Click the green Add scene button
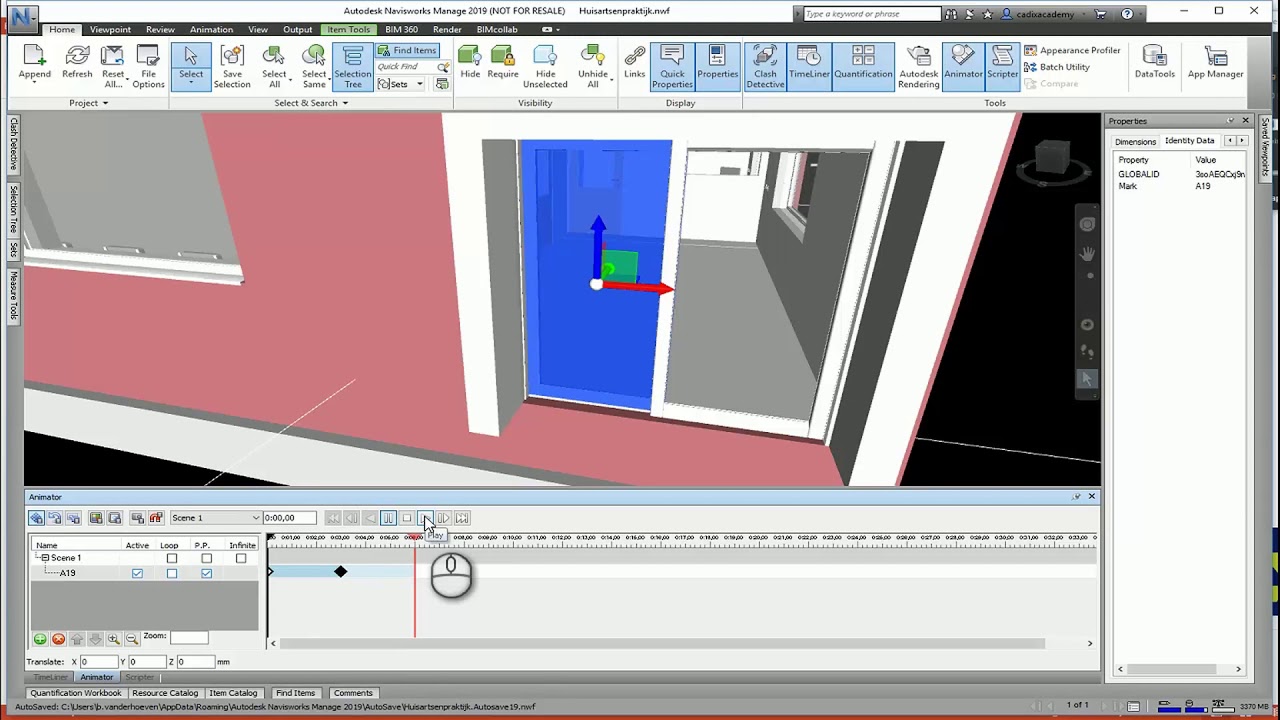Viewport: 1280px width, 720px height. pyautogui.click(x=40, y=639)
